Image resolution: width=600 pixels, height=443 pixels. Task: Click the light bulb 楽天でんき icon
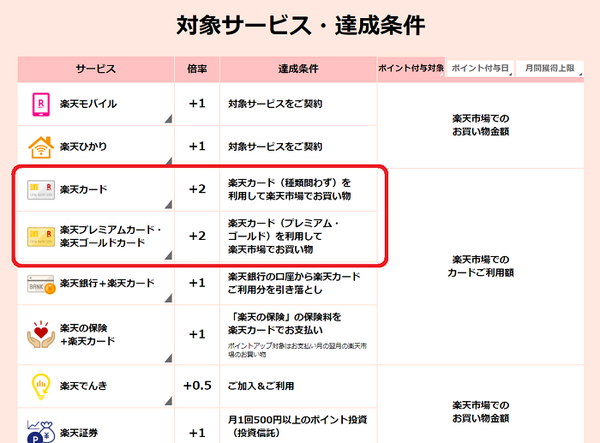[x=41, y=386]
